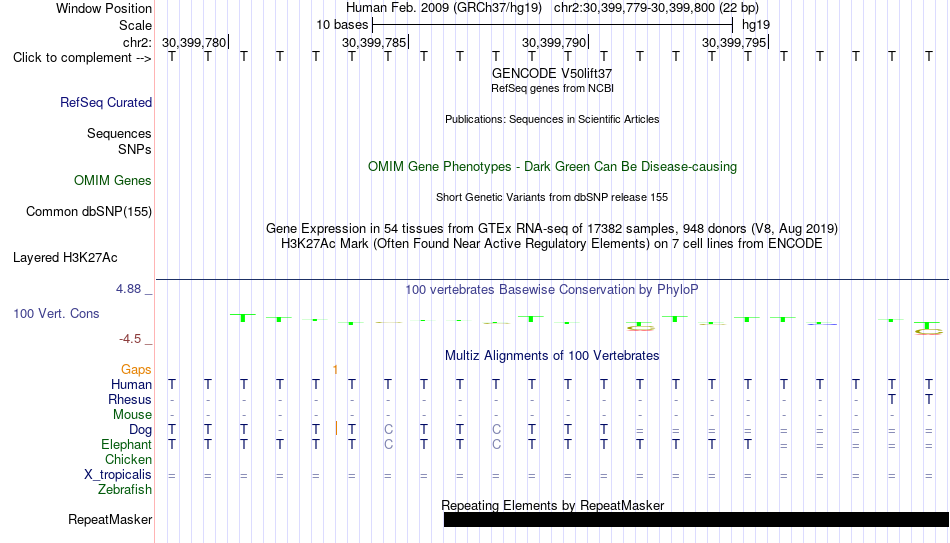Click 'OMIM Gene Phenotypes' track title

(552, 167)
